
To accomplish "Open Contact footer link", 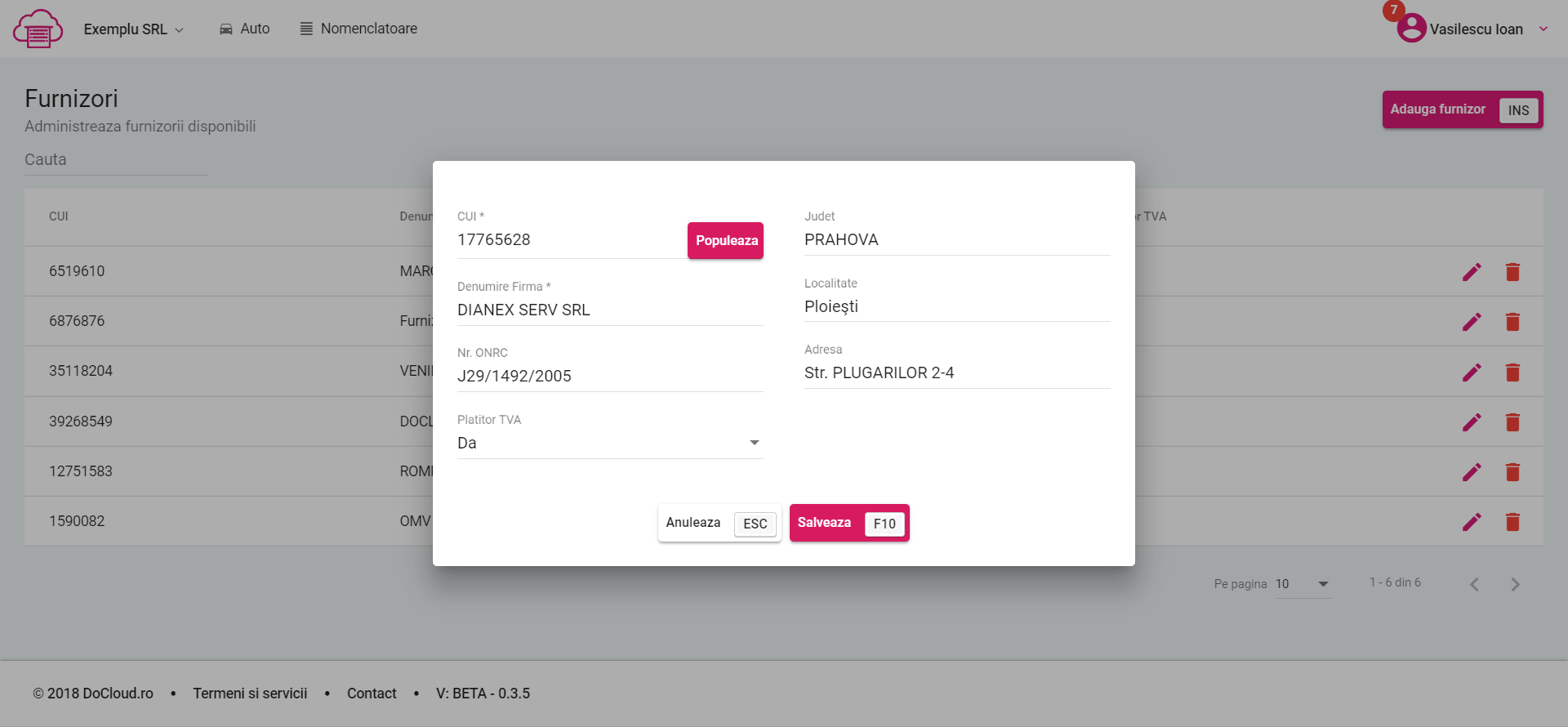I will (x=372, y=694).
